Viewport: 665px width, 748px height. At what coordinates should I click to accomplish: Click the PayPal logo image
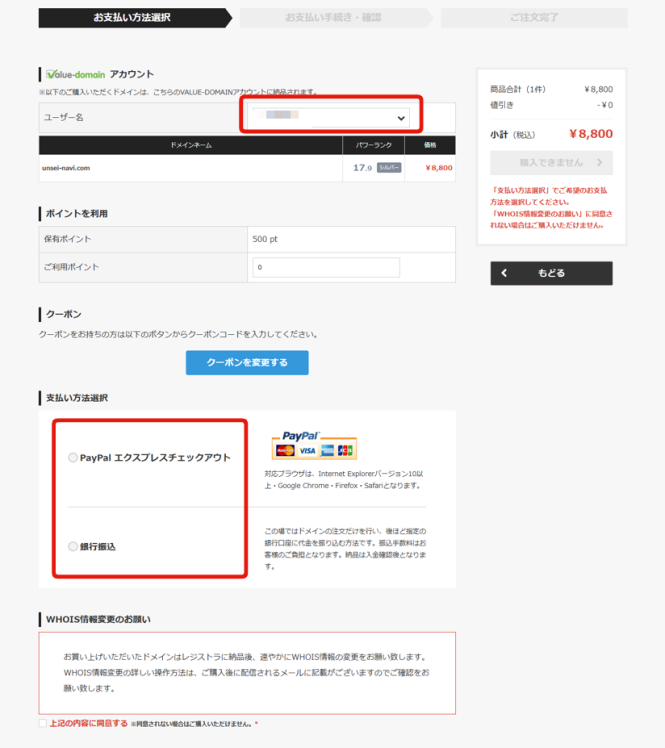299,436
